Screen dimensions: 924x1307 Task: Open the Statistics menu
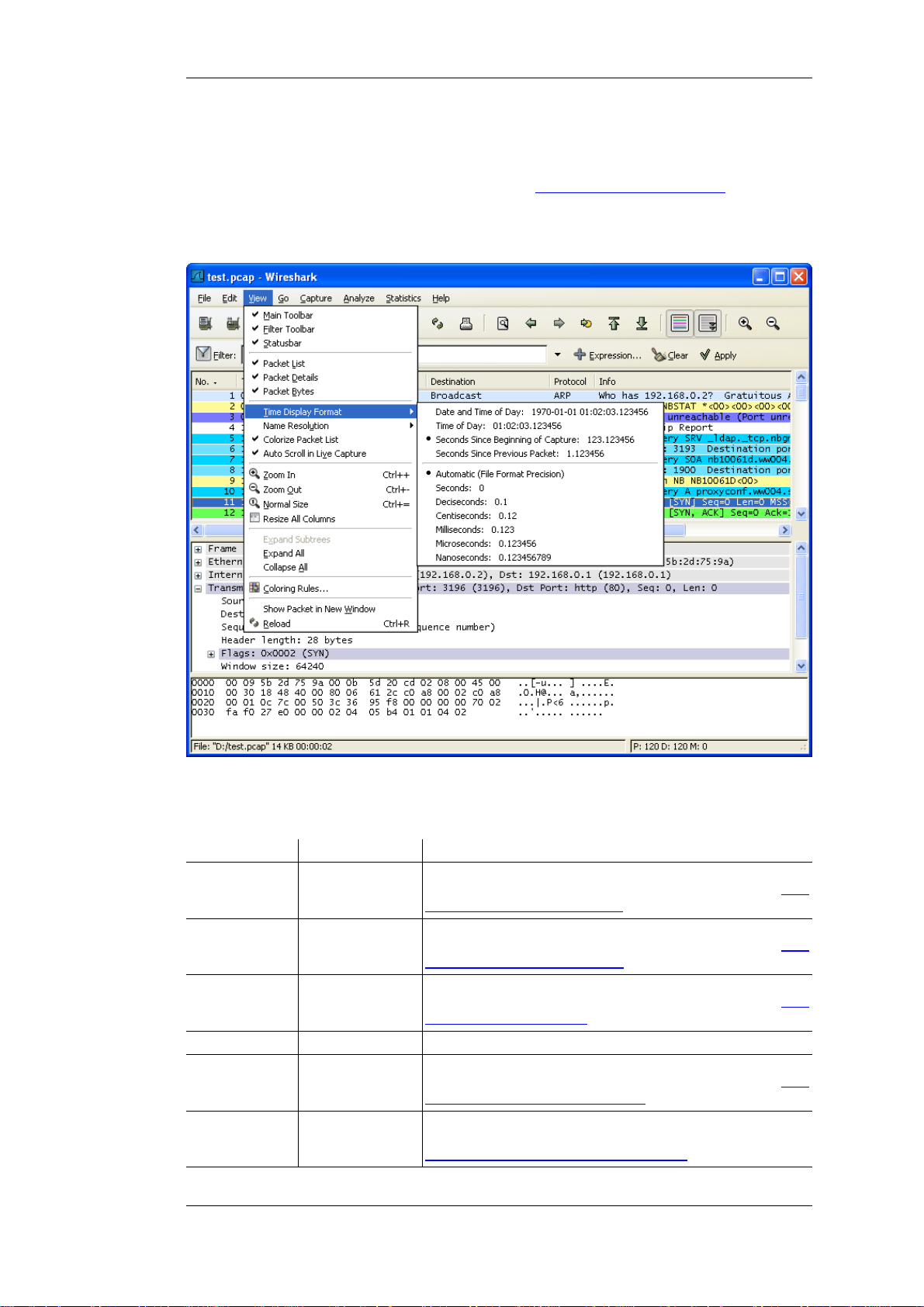[403, 298]
